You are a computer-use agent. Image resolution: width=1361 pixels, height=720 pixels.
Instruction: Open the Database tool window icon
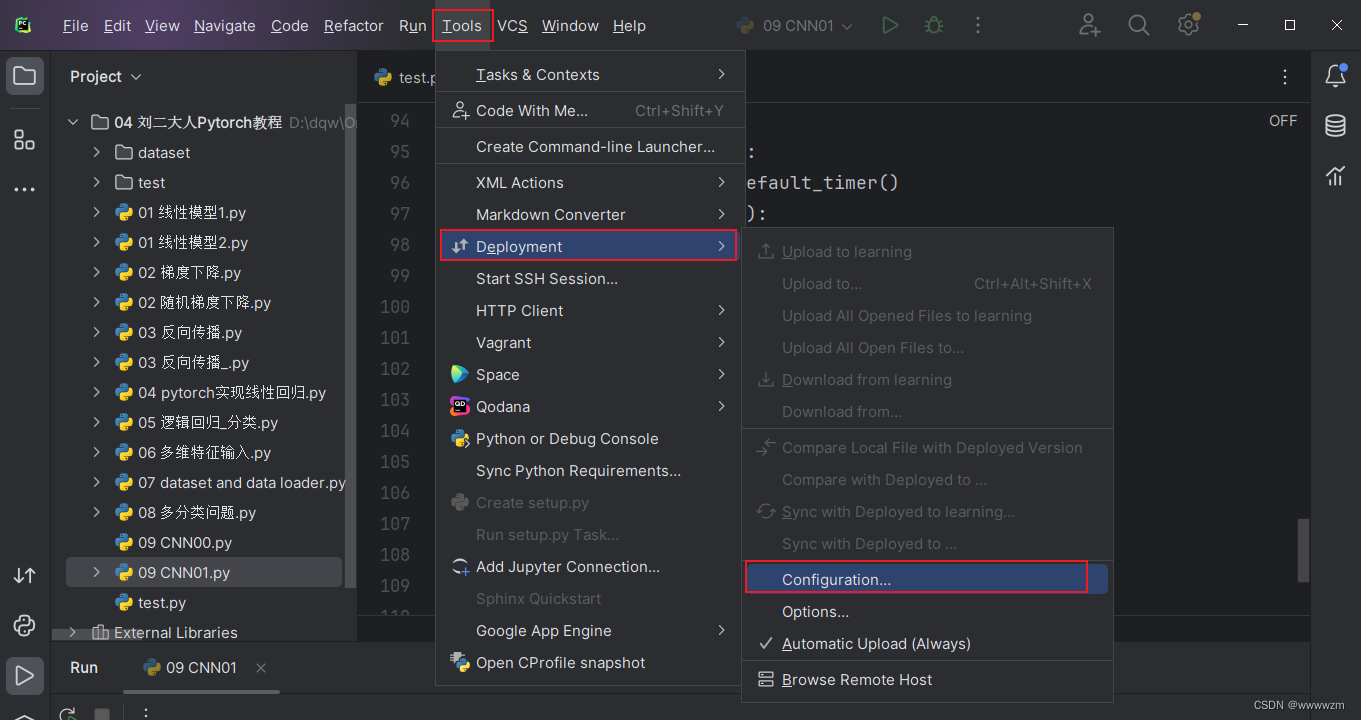point(1335,126)
